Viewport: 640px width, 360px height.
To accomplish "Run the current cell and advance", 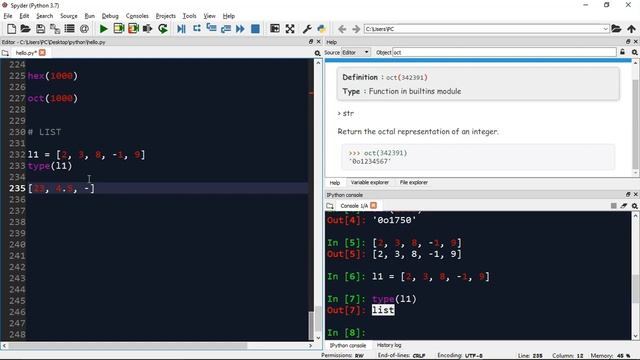I will point(133,29).
